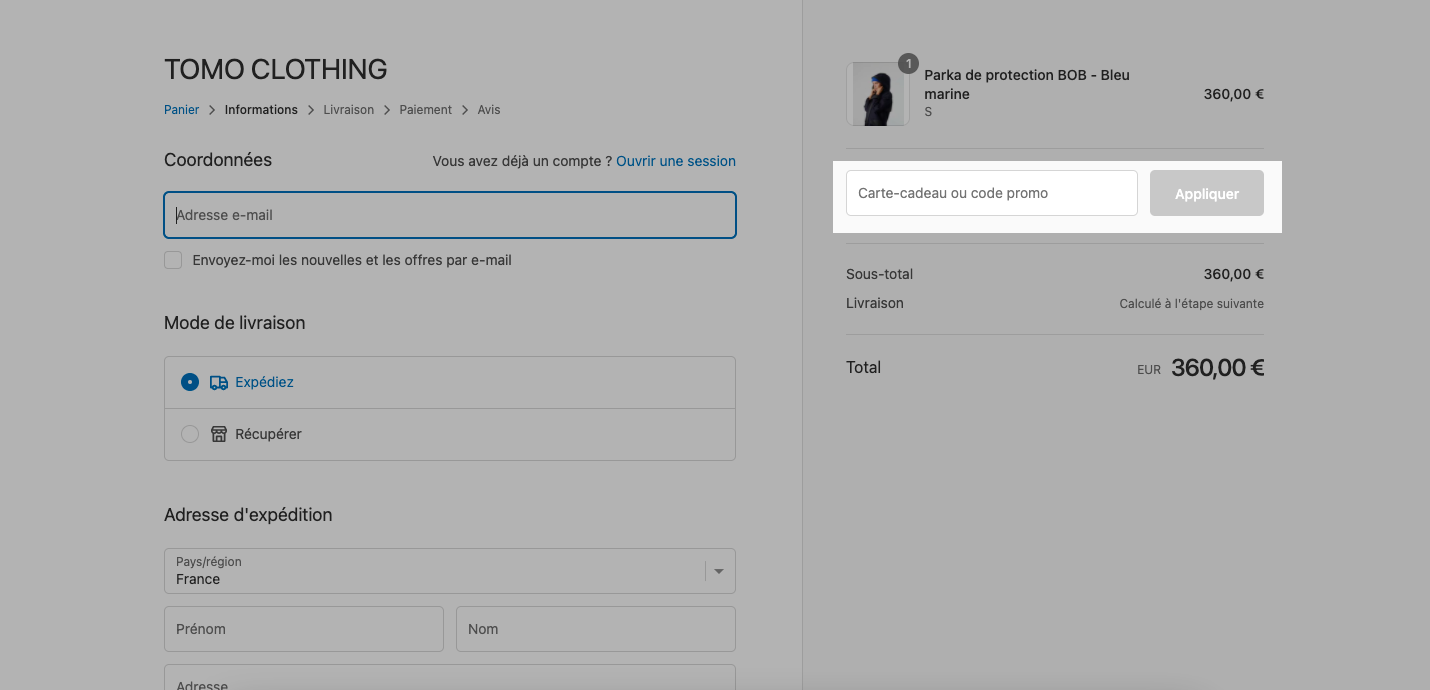
Task: Open the Parka BOB product thumbnail
Action: [877, 94]
